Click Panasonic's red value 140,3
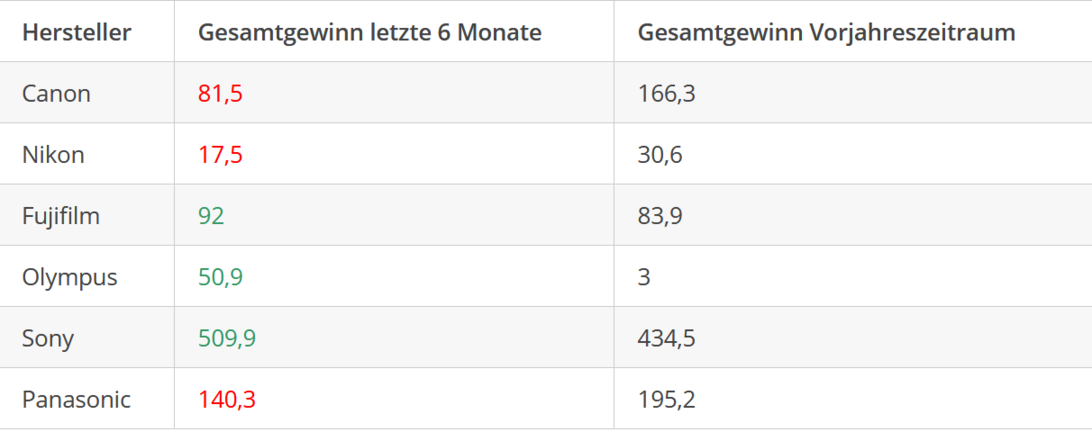Viewport: 1092px width, 432px height. tap(227, 400)
